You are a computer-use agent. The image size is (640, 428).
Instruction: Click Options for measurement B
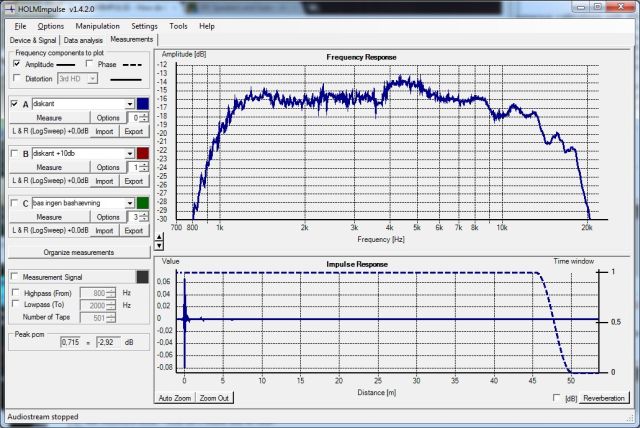(108, 167)
